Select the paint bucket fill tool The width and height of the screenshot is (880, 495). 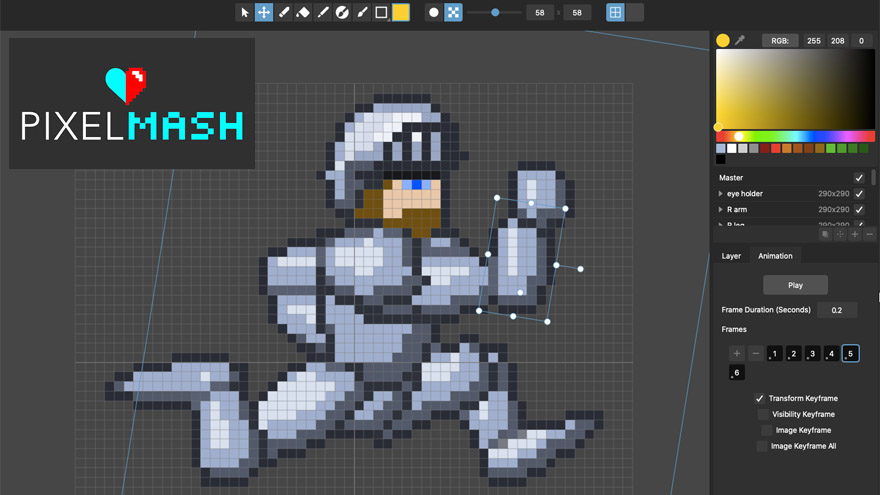pos(303,12)
